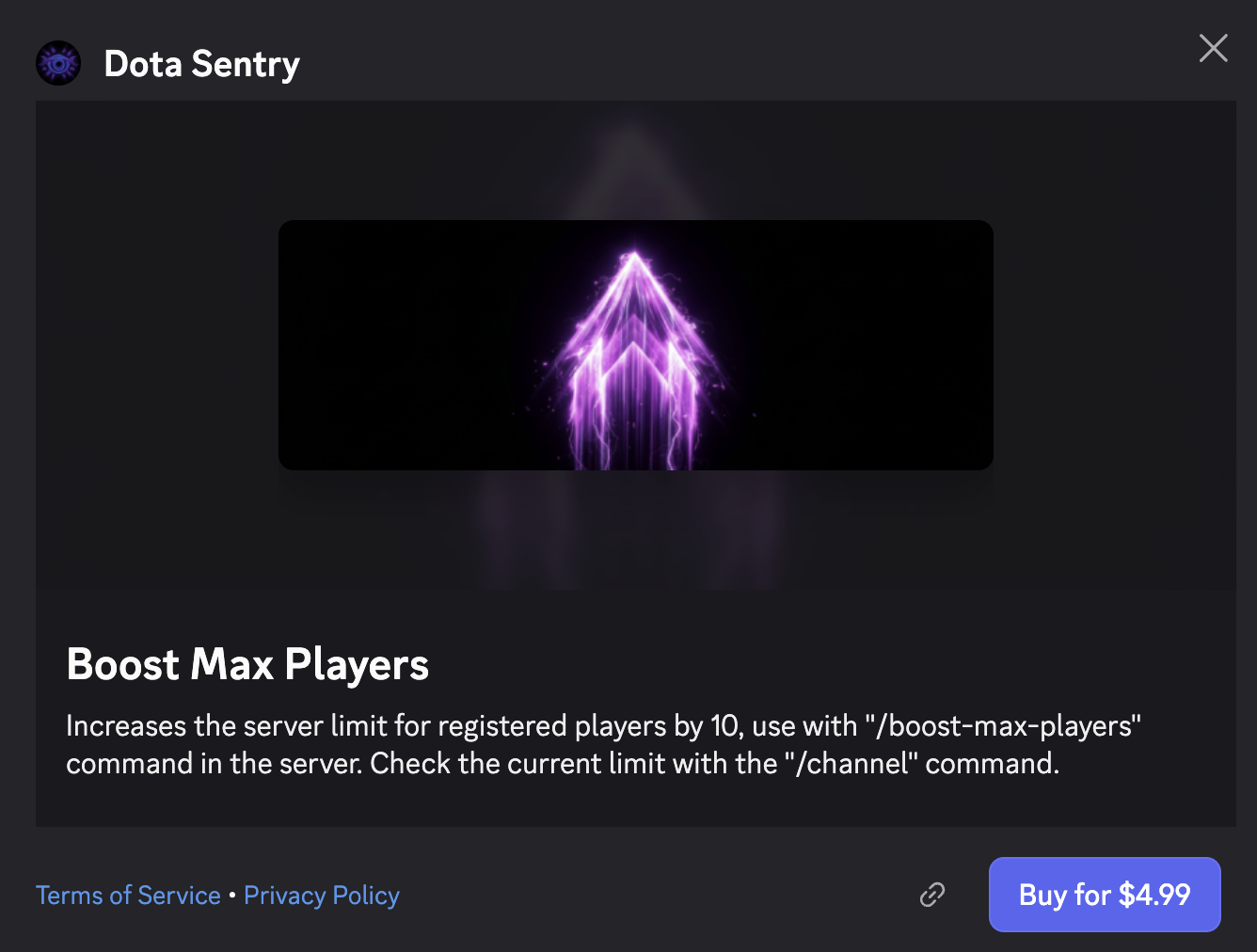Click the link icon beside the Buy button
This screenshot has height=952, width=1257.
(x=931, y=895)
